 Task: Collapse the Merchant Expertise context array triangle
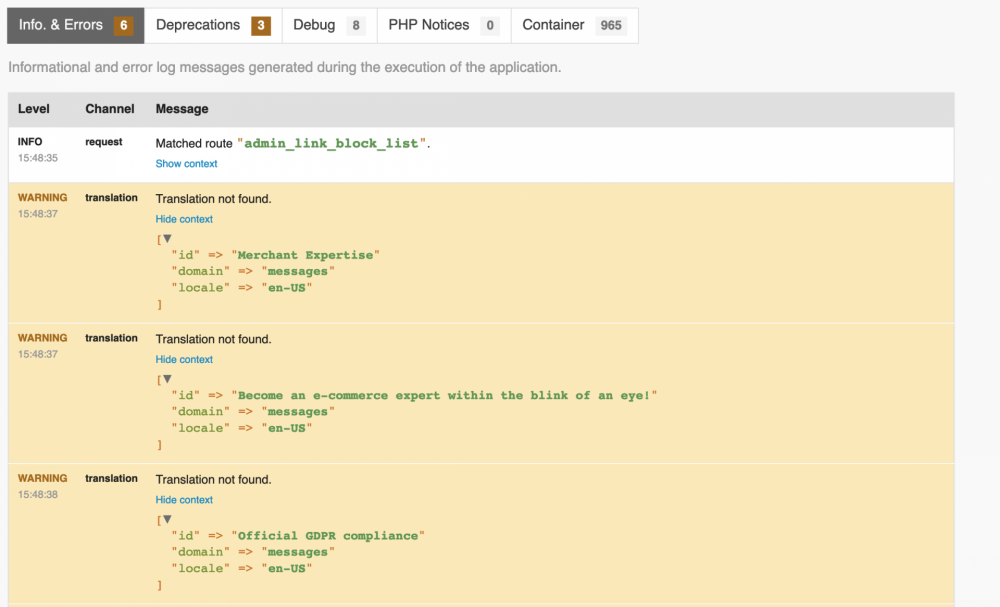[x=167, y=239]
